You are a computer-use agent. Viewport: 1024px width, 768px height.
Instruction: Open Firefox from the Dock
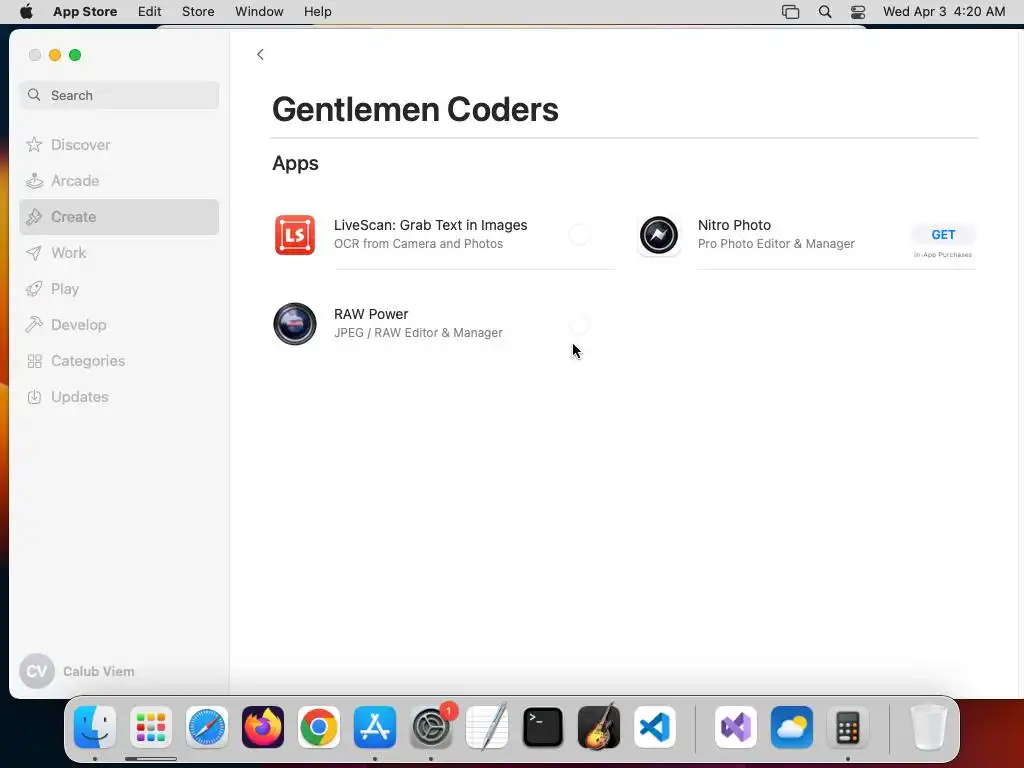point(263,727)
